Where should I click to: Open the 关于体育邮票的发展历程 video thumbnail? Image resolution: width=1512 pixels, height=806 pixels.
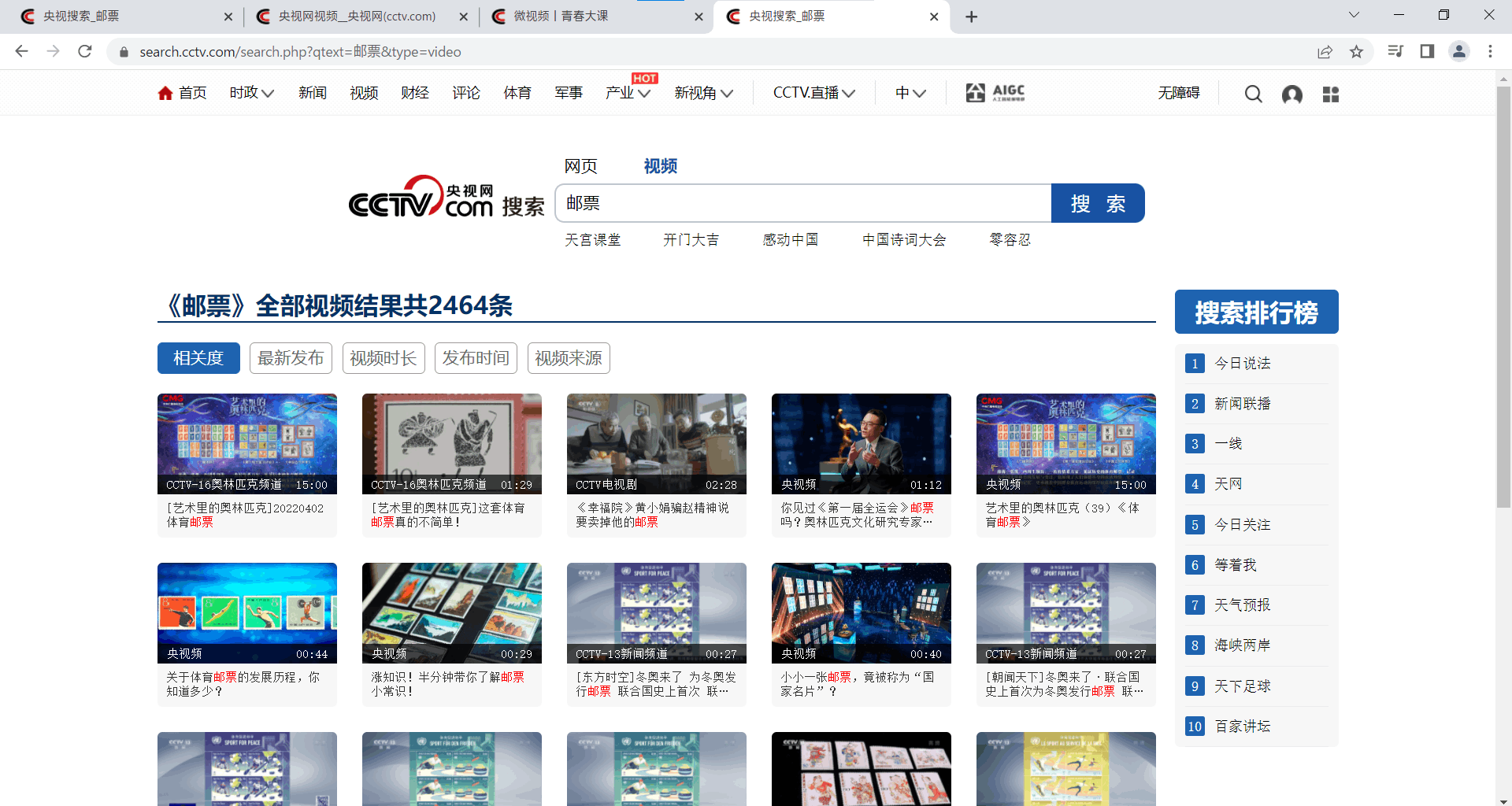point(247,613)
